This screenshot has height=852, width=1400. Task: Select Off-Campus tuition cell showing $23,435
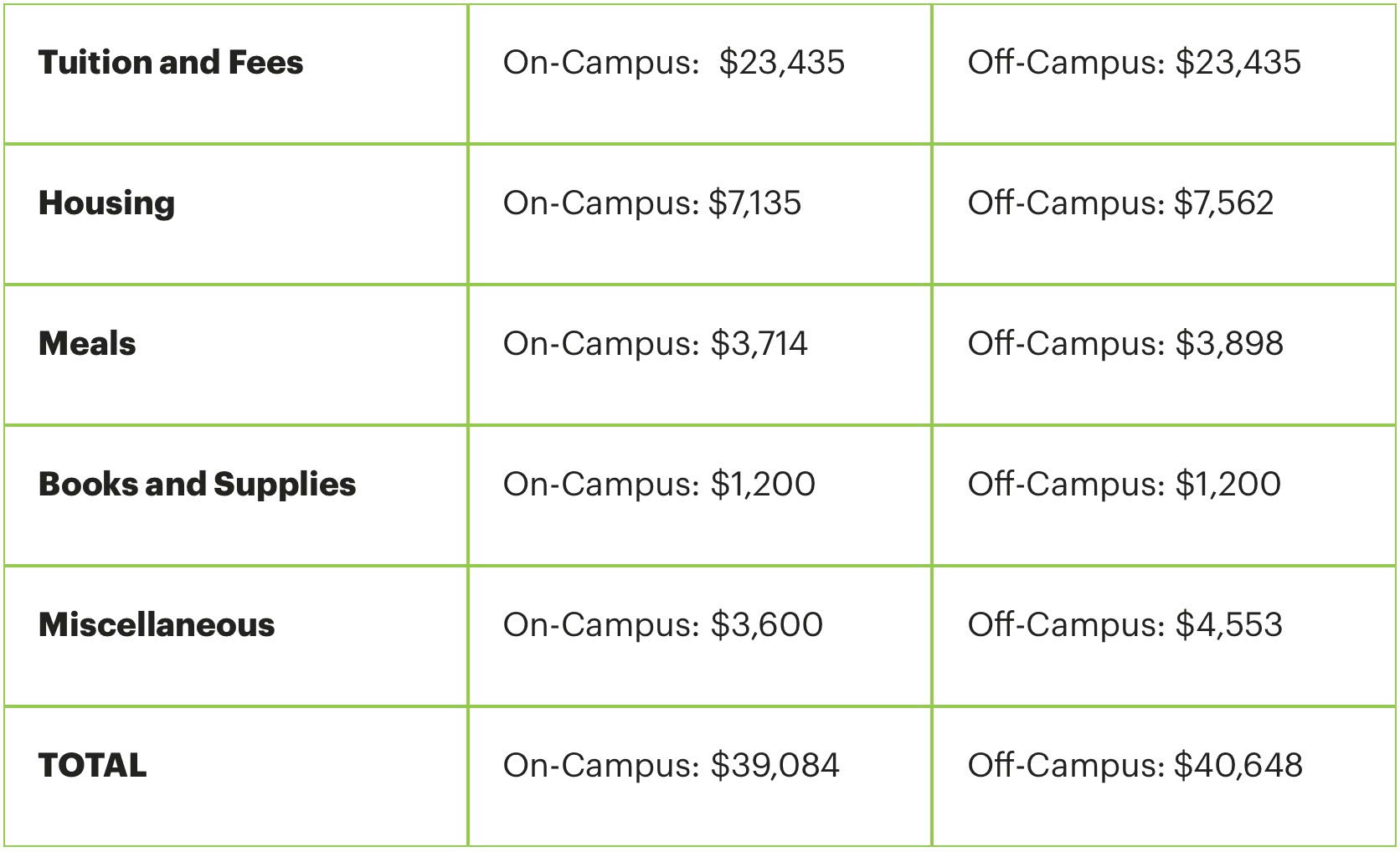1135,63
